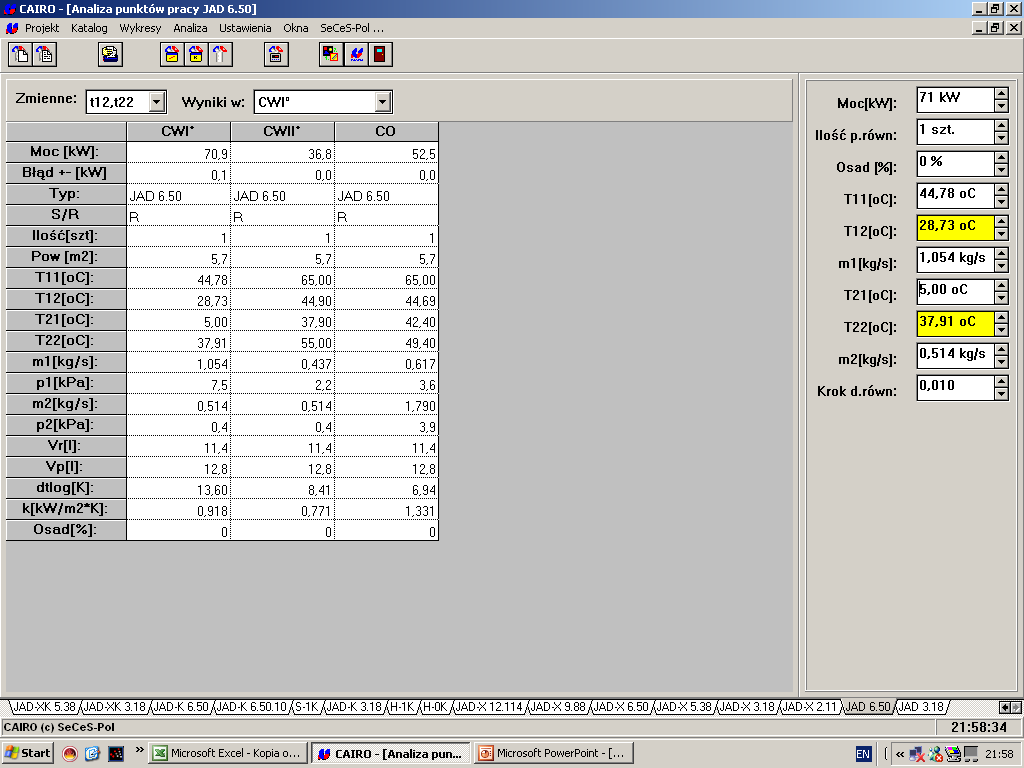Click the yellow T12[oC] field 28,73 oC
Viewport: 1024px width, 768px height.
pyautogui.click(x=955, y=228)
